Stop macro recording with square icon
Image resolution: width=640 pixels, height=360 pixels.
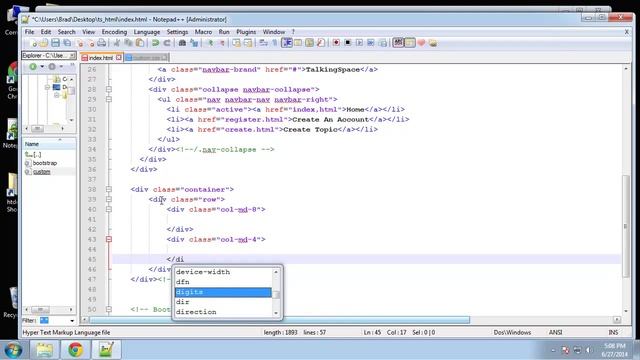tap(347, 43)
